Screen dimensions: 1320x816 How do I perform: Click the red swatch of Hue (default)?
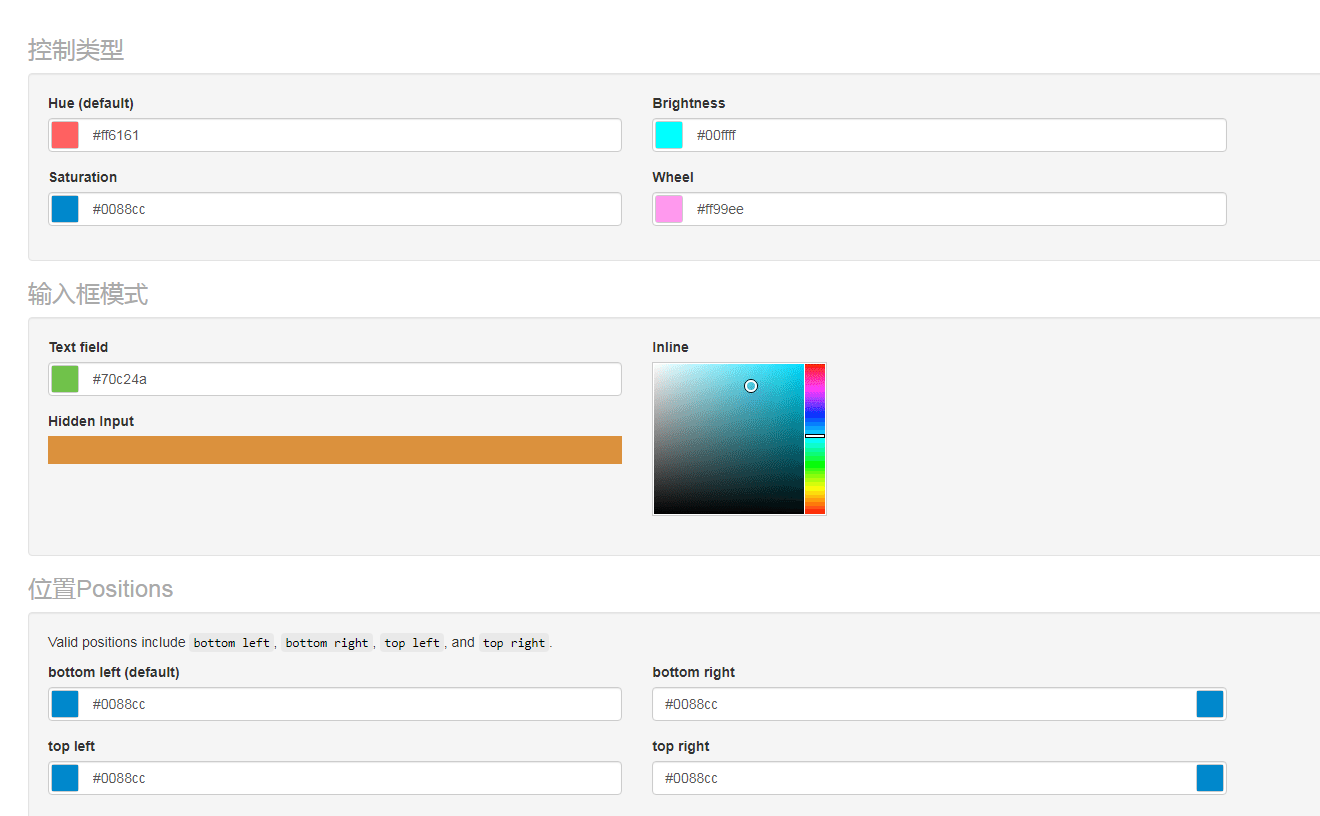(x=65, y=135)
